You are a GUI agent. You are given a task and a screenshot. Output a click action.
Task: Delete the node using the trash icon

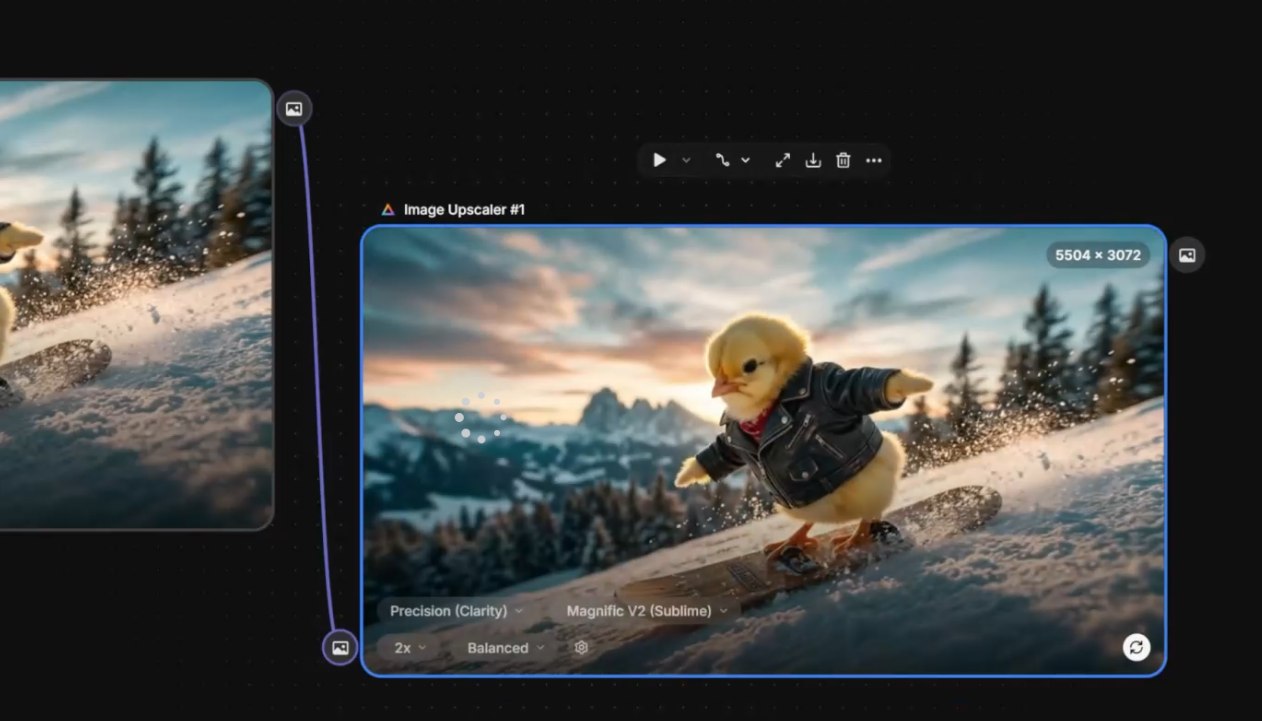[x=843, y=160]
